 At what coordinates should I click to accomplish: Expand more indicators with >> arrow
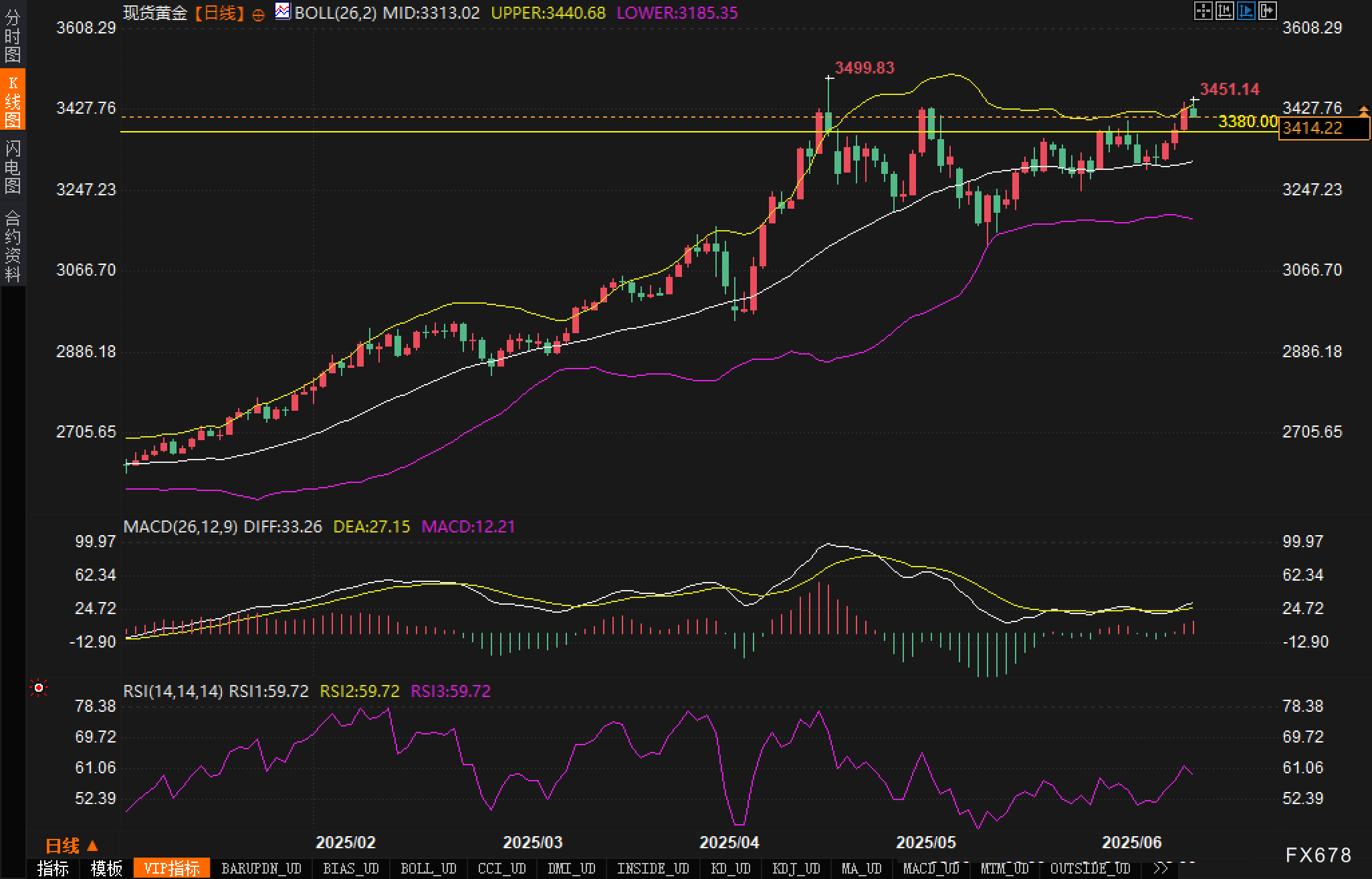(x=1161, y=868)
